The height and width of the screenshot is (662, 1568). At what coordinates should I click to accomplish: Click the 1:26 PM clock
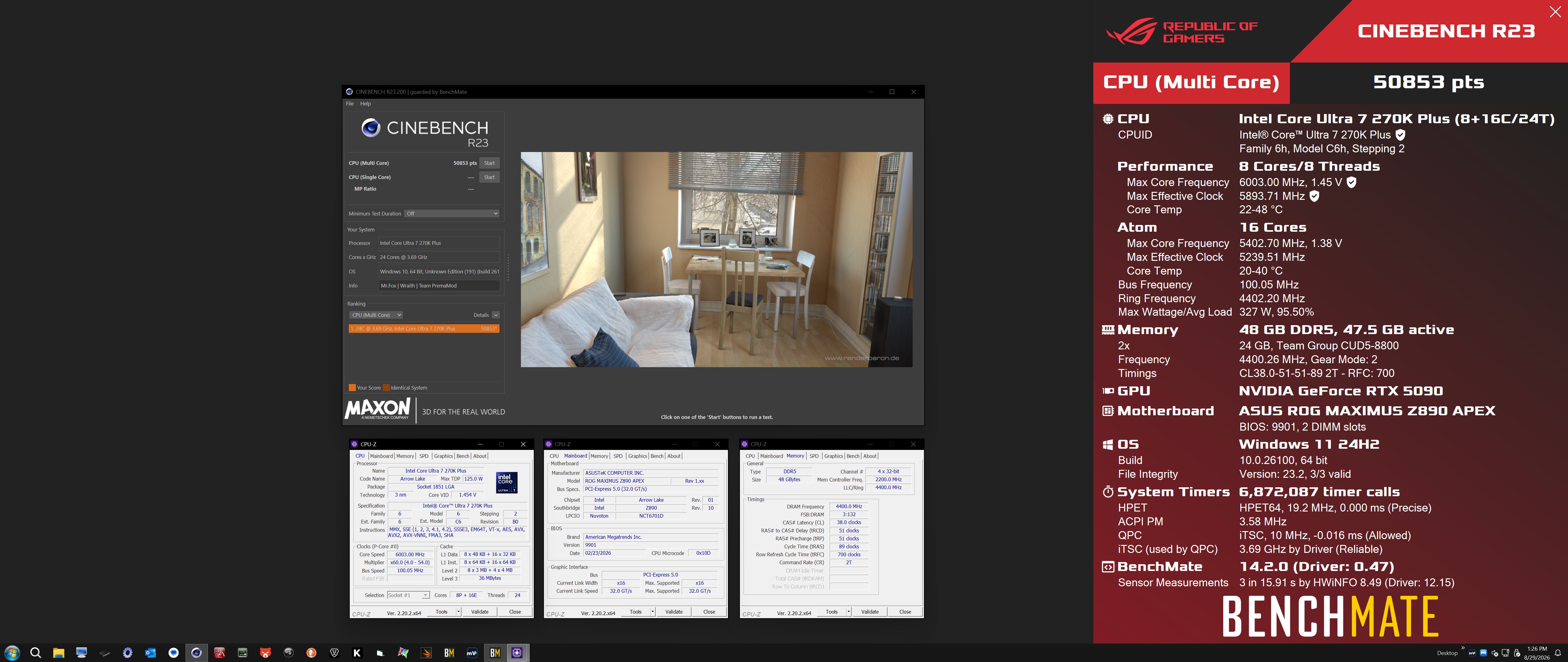(1537, 649)
